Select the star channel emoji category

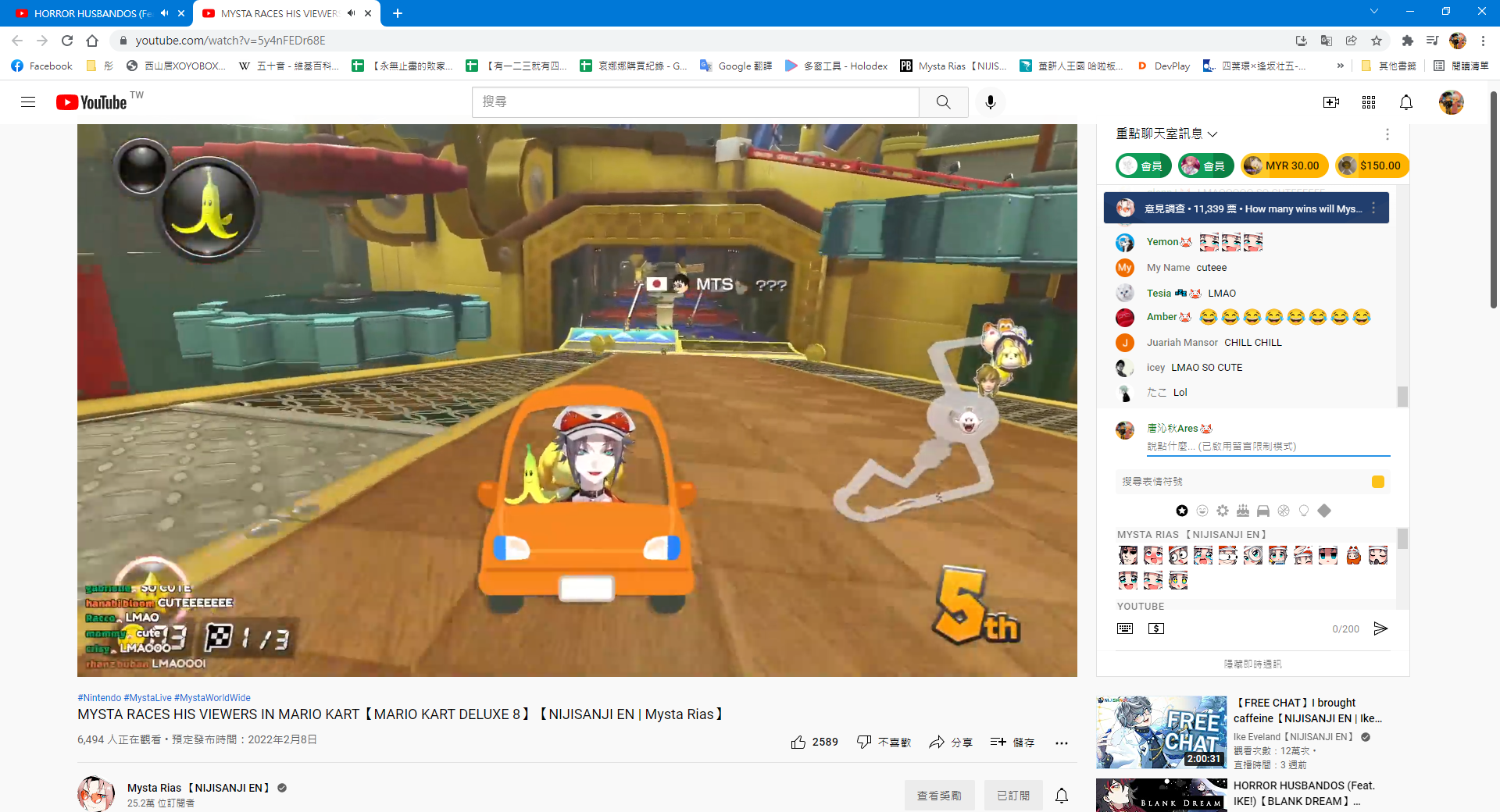tap(1182, 511)
